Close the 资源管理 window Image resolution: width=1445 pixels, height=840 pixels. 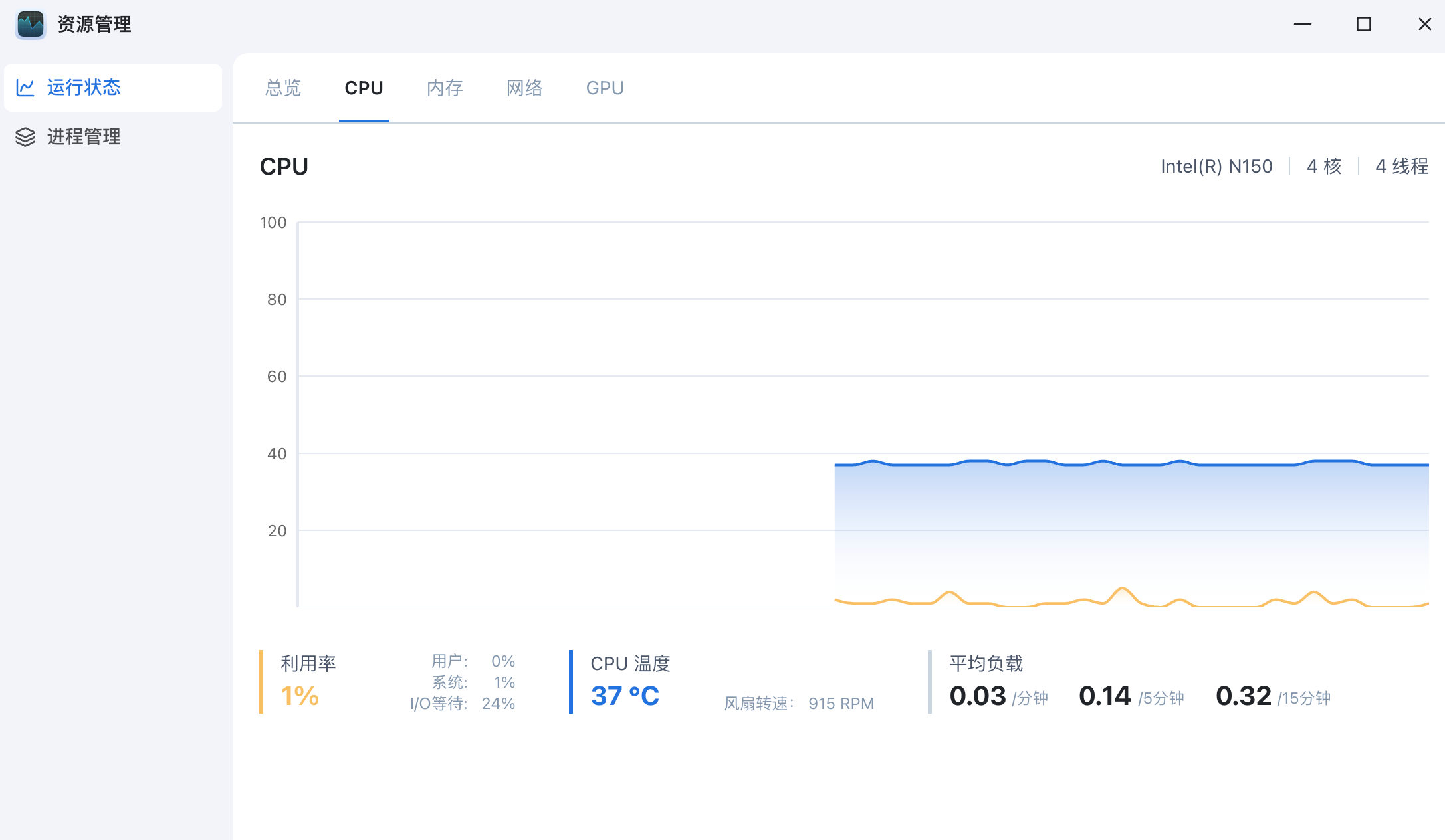tap(1424, 25)
